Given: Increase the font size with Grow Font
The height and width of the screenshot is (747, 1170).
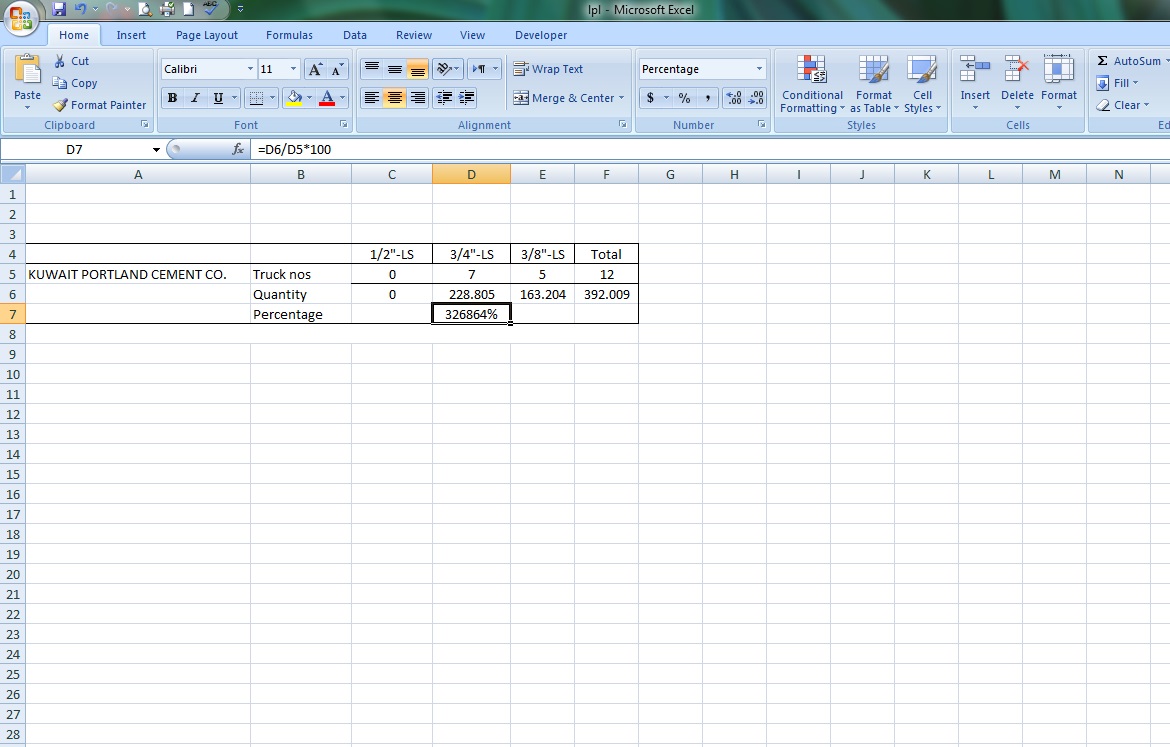Looking at the screenshot, I should [x=316, y=69].
